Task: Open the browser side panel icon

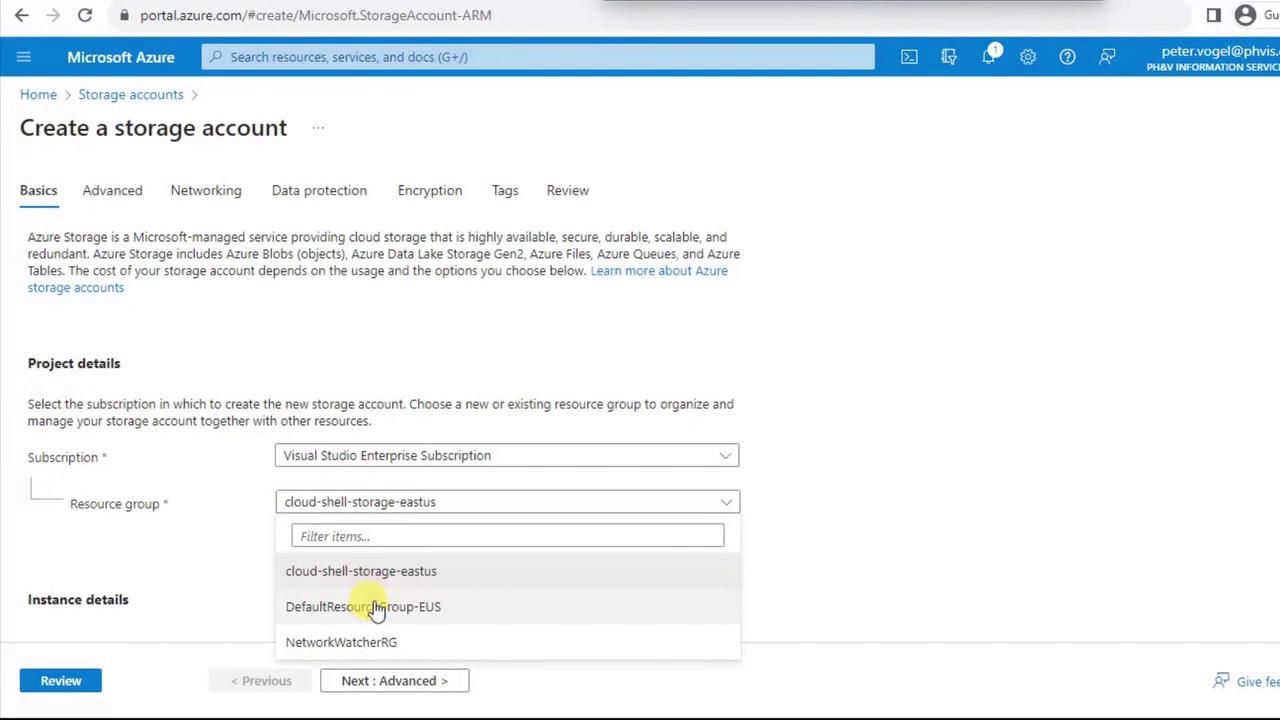Action: [1213, 15]
